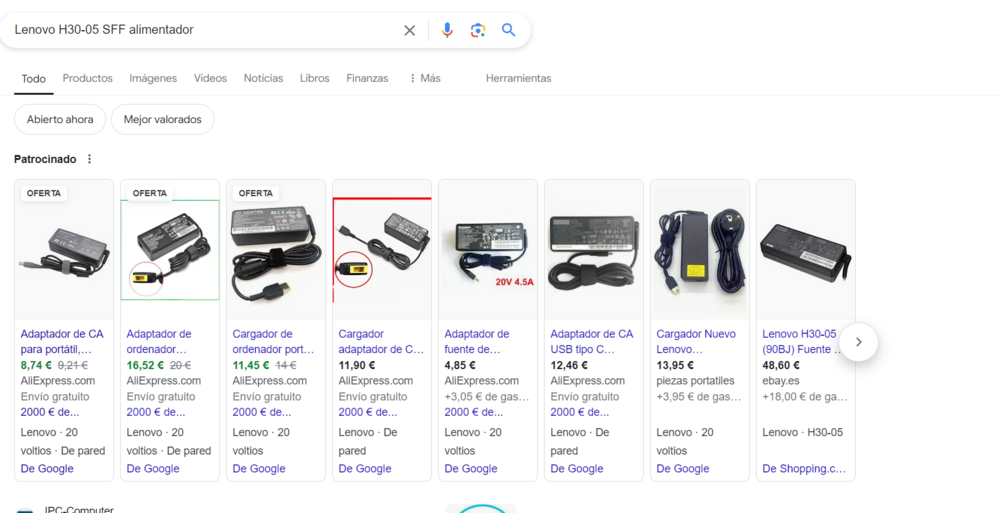Click the OFERTA badge on the 11,45 € item
1000x513 pixels.
256,193
